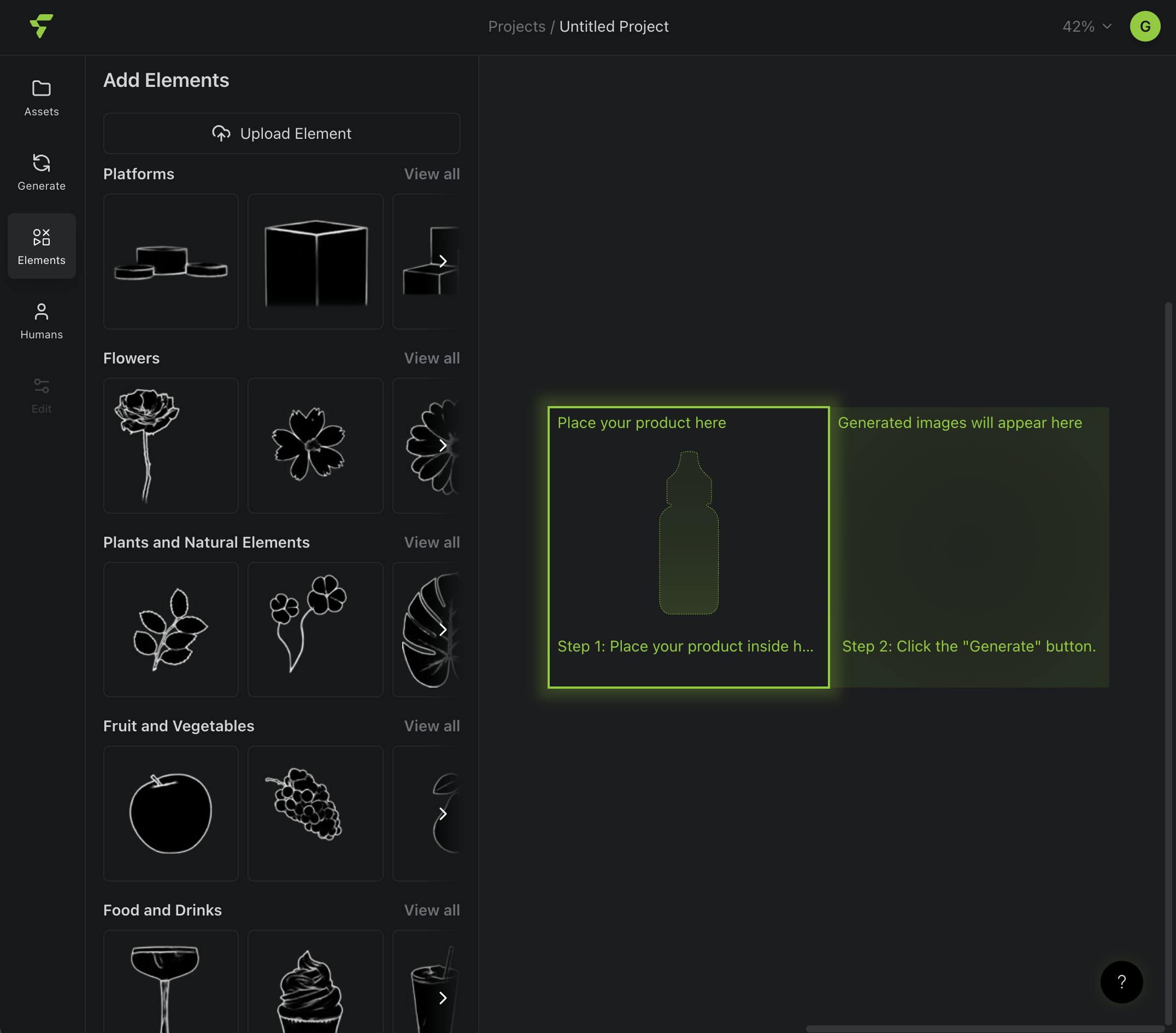Image resolution: width=1176 pixels, height=1033 pixels.
Task: Click the Untitled Project title
Action: (613, 26)
